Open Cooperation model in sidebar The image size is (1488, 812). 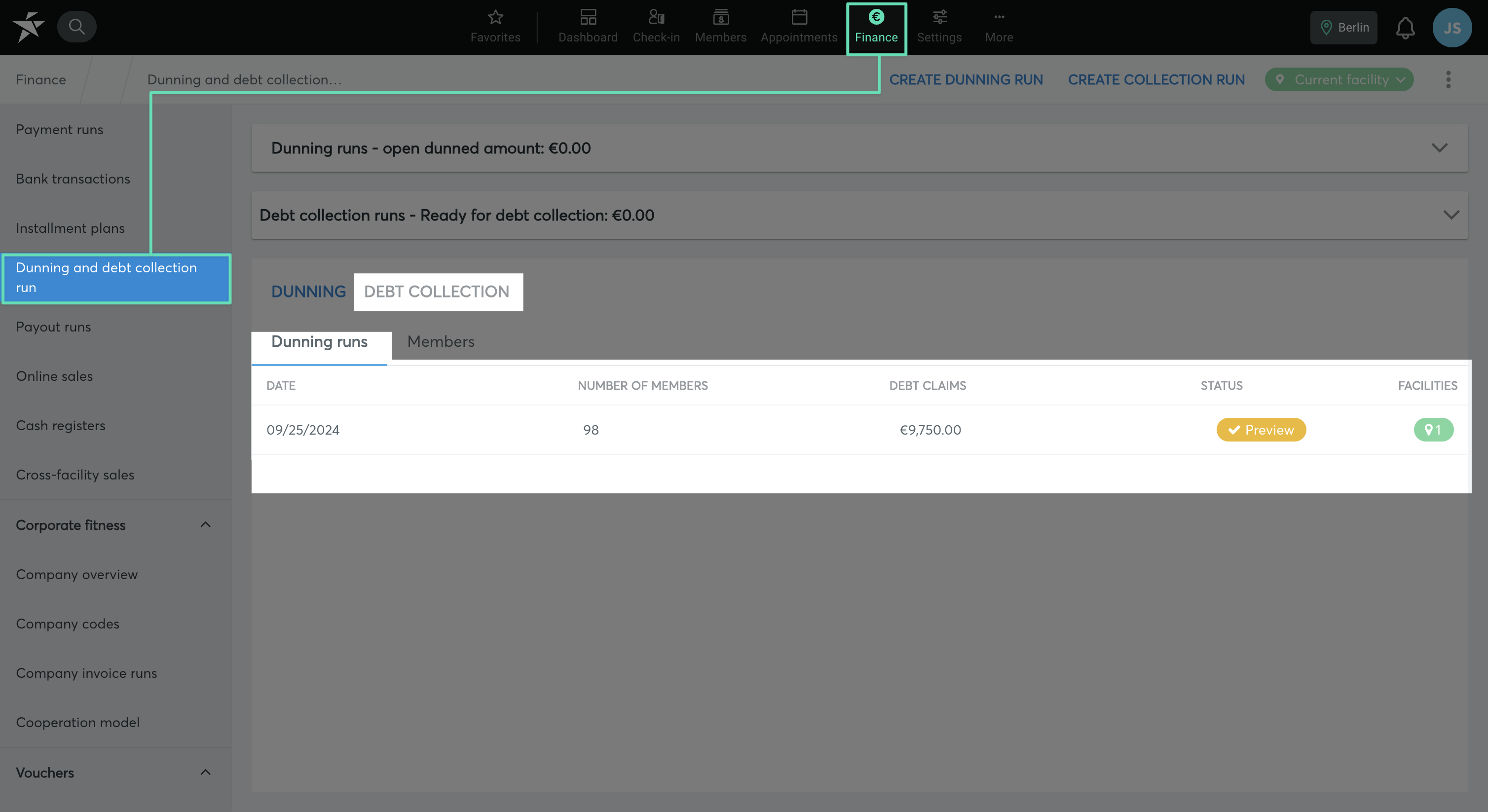pyautogui.click(x=78, y=723)
